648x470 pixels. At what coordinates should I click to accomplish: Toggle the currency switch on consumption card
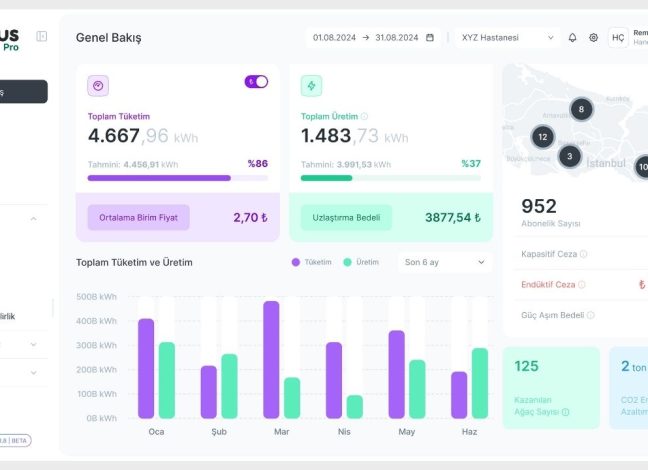click(256, 81)
